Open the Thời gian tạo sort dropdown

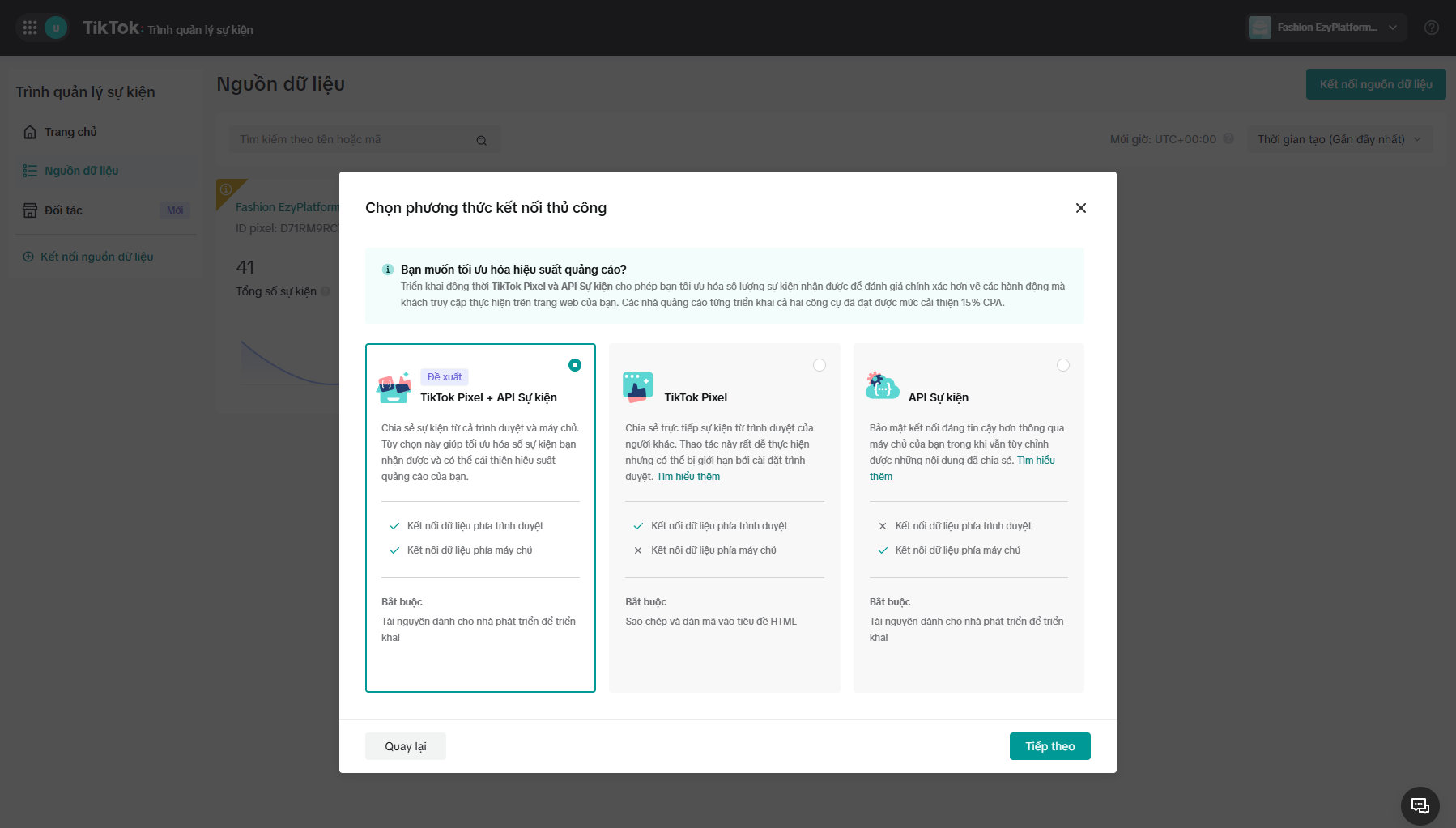(1339, 139)
